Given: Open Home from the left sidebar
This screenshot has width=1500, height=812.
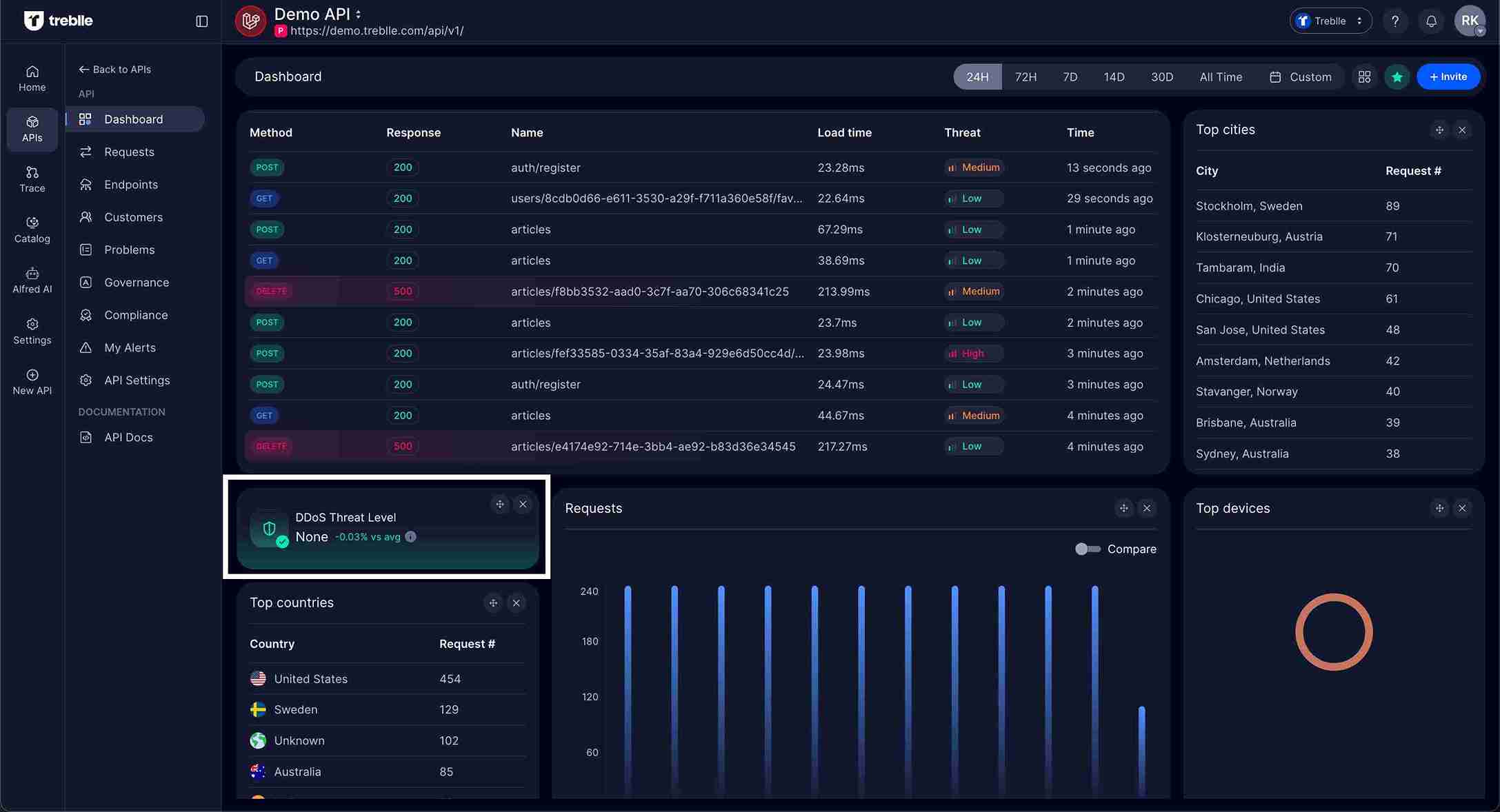Looking at the screenshot, I should 32,78.
